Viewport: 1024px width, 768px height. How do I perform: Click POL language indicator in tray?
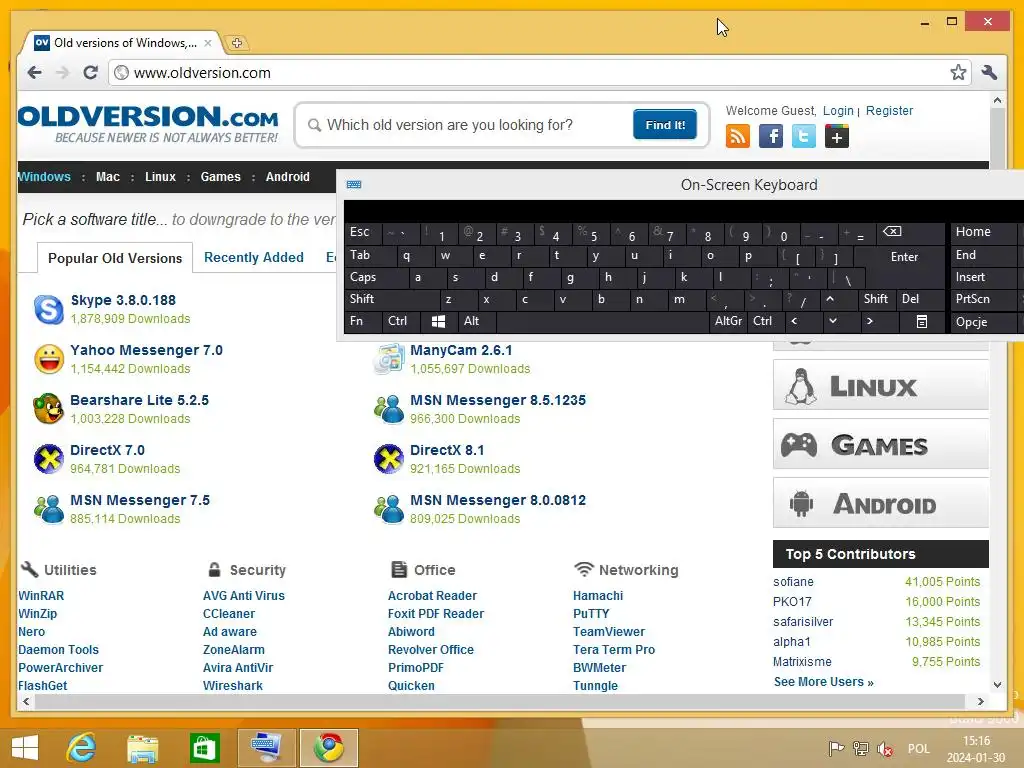pos(918,748)
